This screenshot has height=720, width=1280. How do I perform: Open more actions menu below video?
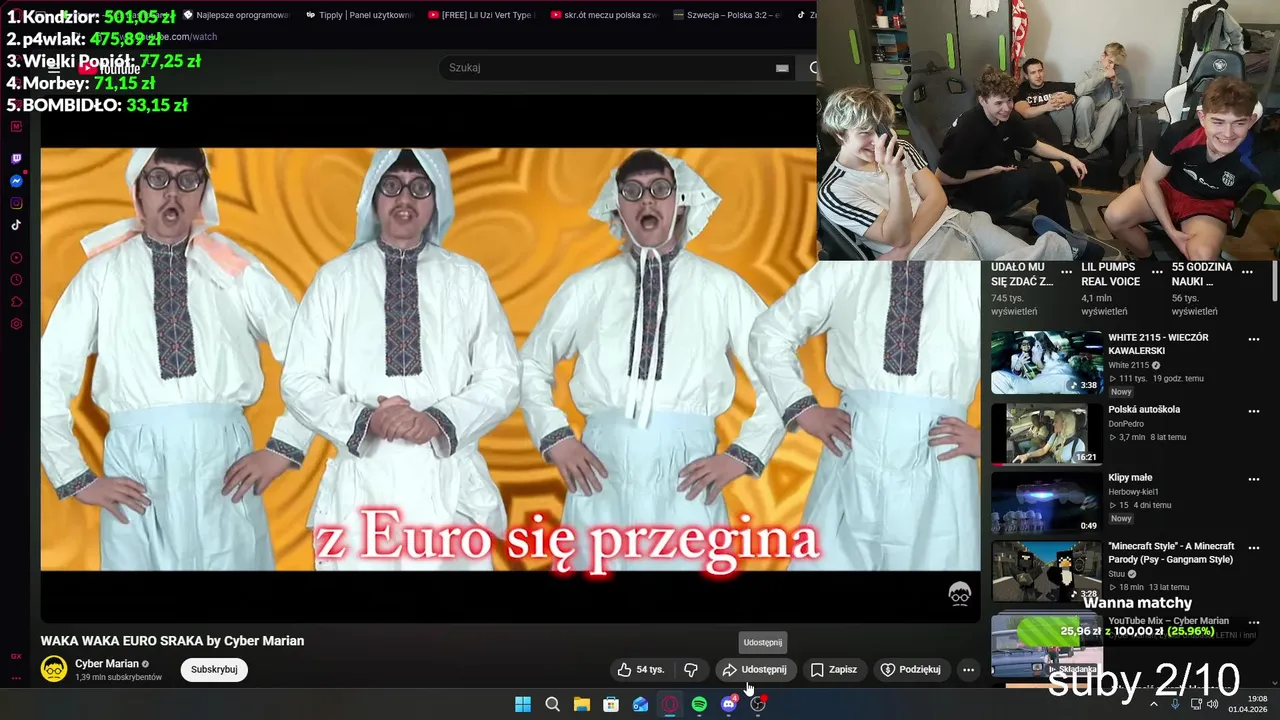click(968, 670)
